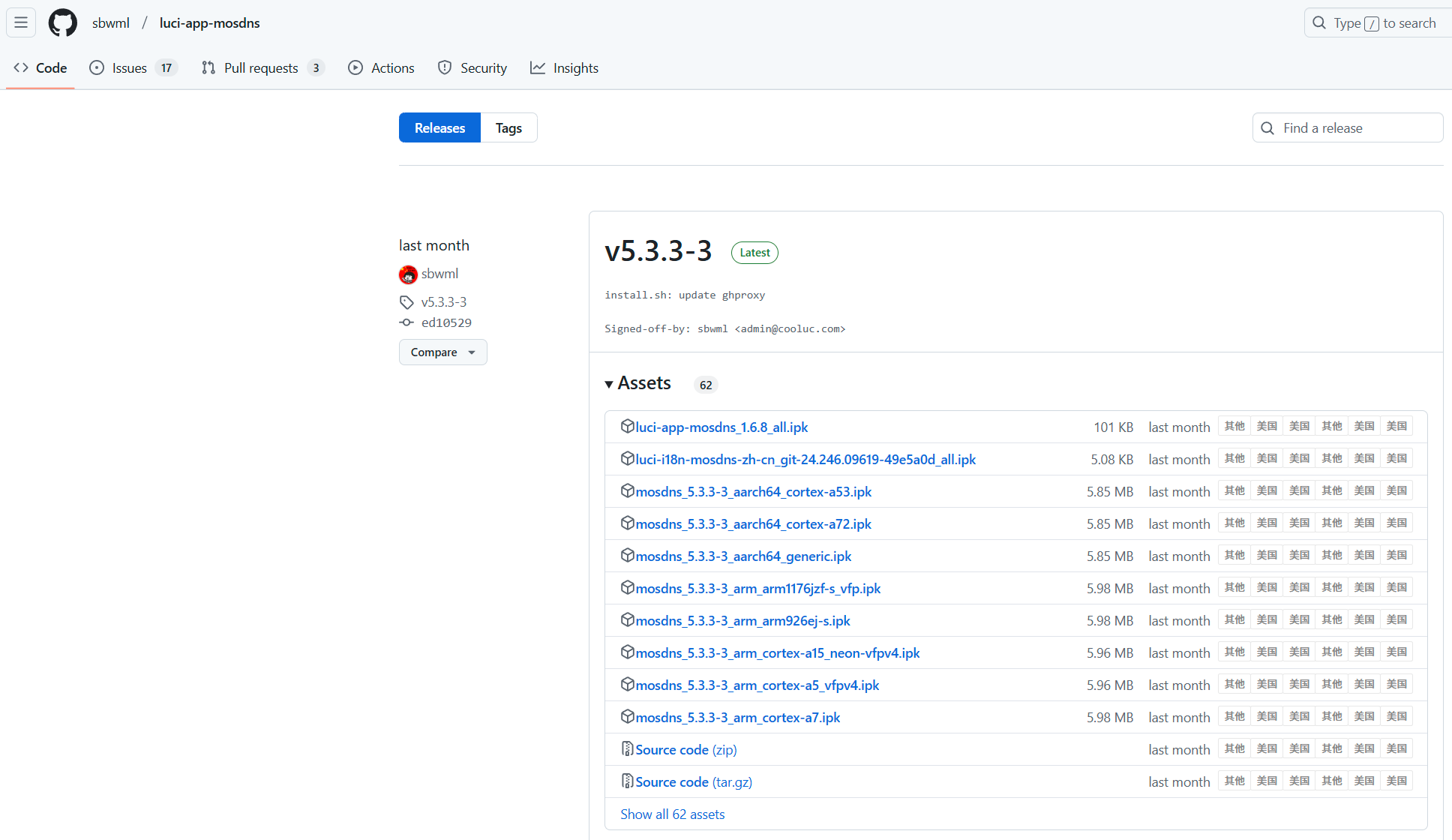Click the tag icon beside v5.3.3-3
Viewport: 1452px width, 840px height.
pyautogui.click(x=406, y=302)
